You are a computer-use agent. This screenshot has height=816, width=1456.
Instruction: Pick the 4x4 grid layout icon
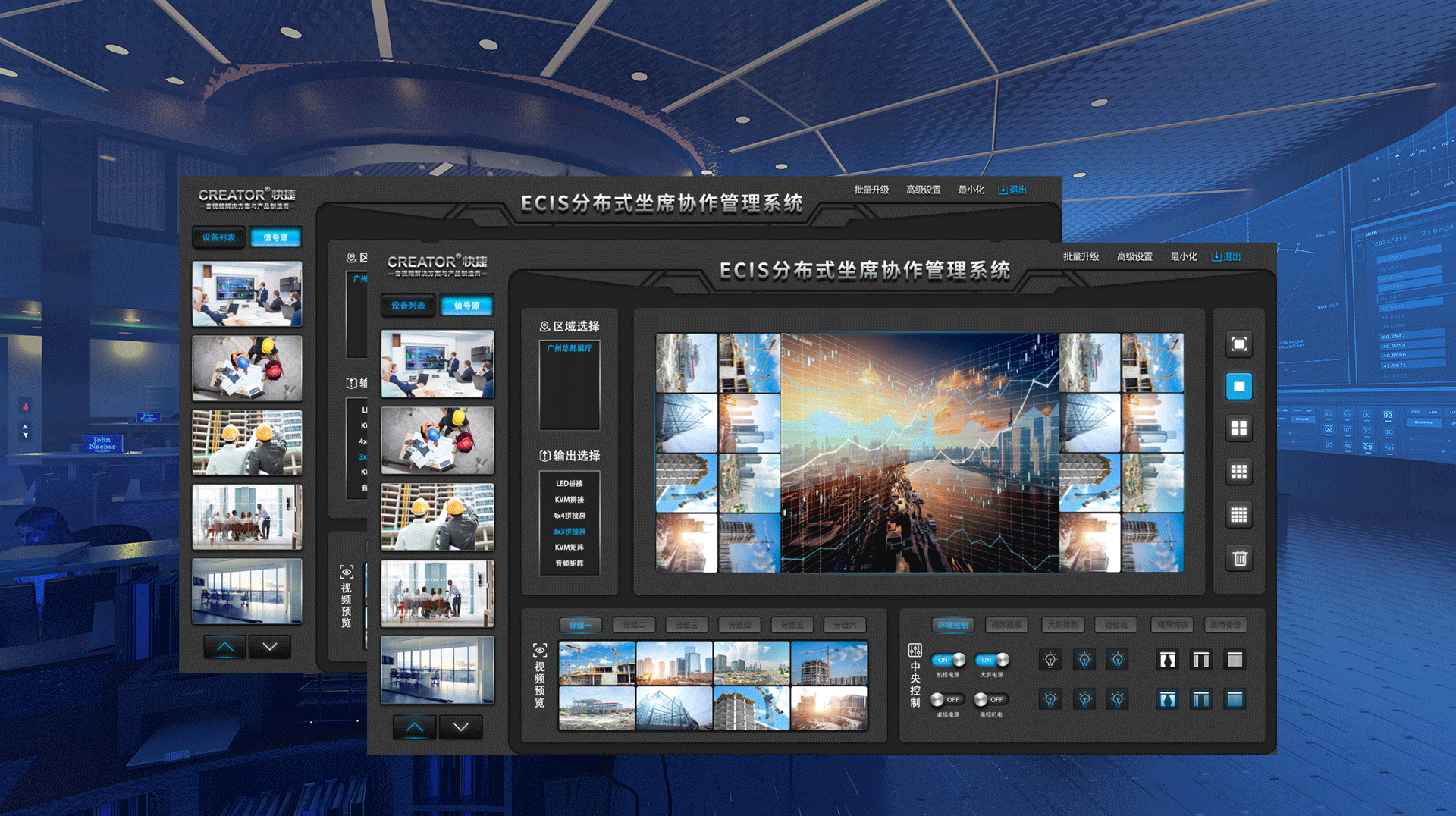(x=1238, y=515)
